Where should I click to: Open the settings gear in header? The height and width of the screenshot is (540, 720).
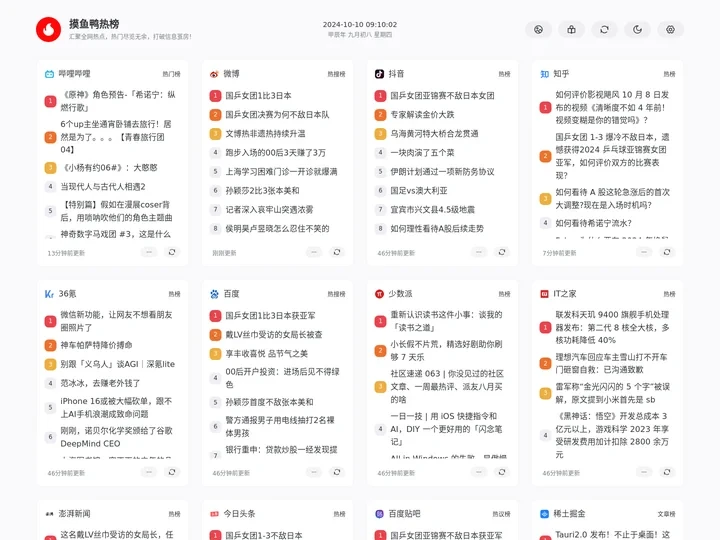tap(670, 29)
